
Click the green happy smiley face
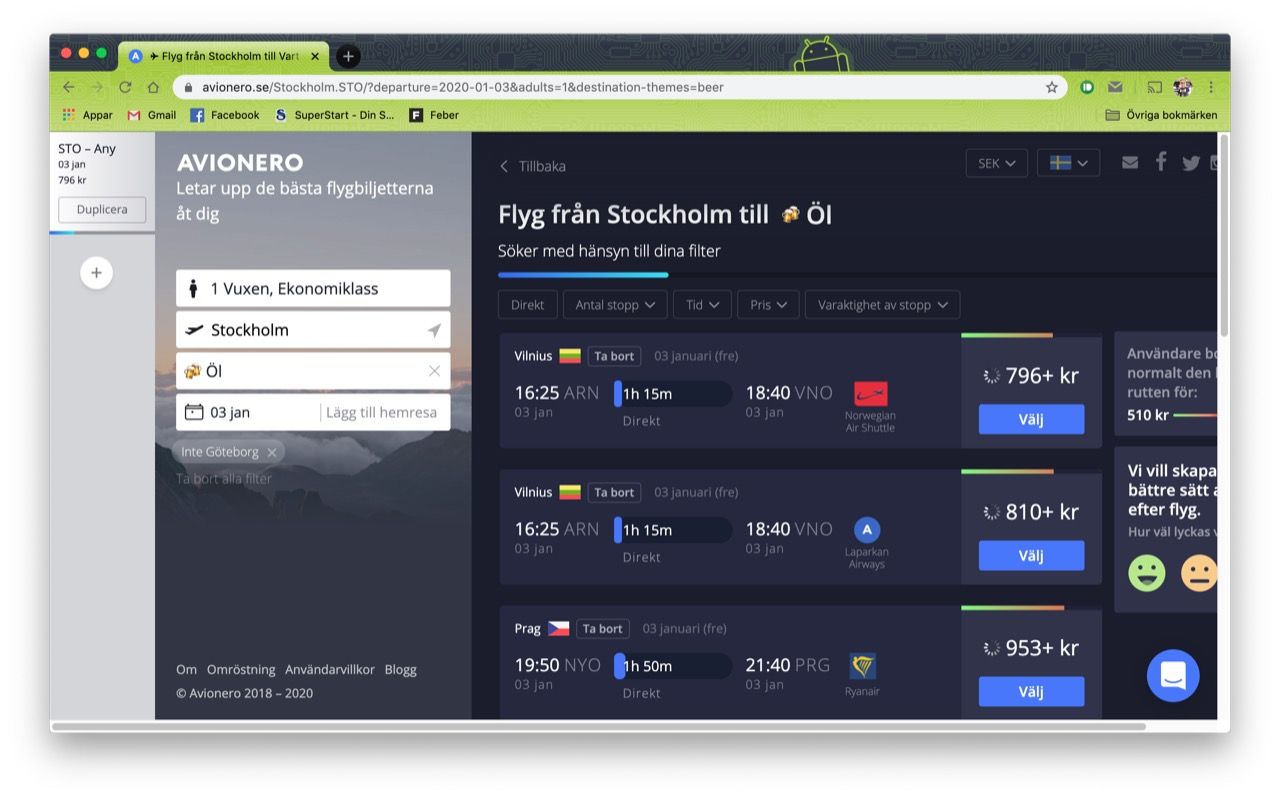1147,573
